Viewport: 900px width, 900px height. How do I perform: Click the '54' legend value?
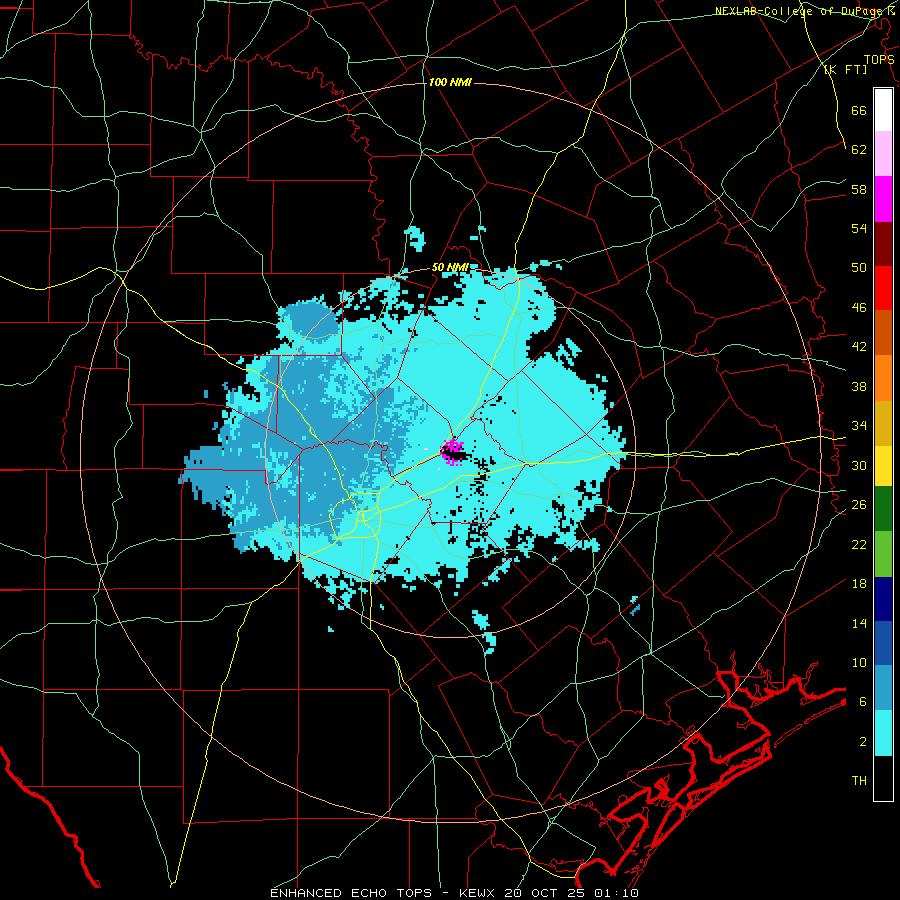(859, 228)
